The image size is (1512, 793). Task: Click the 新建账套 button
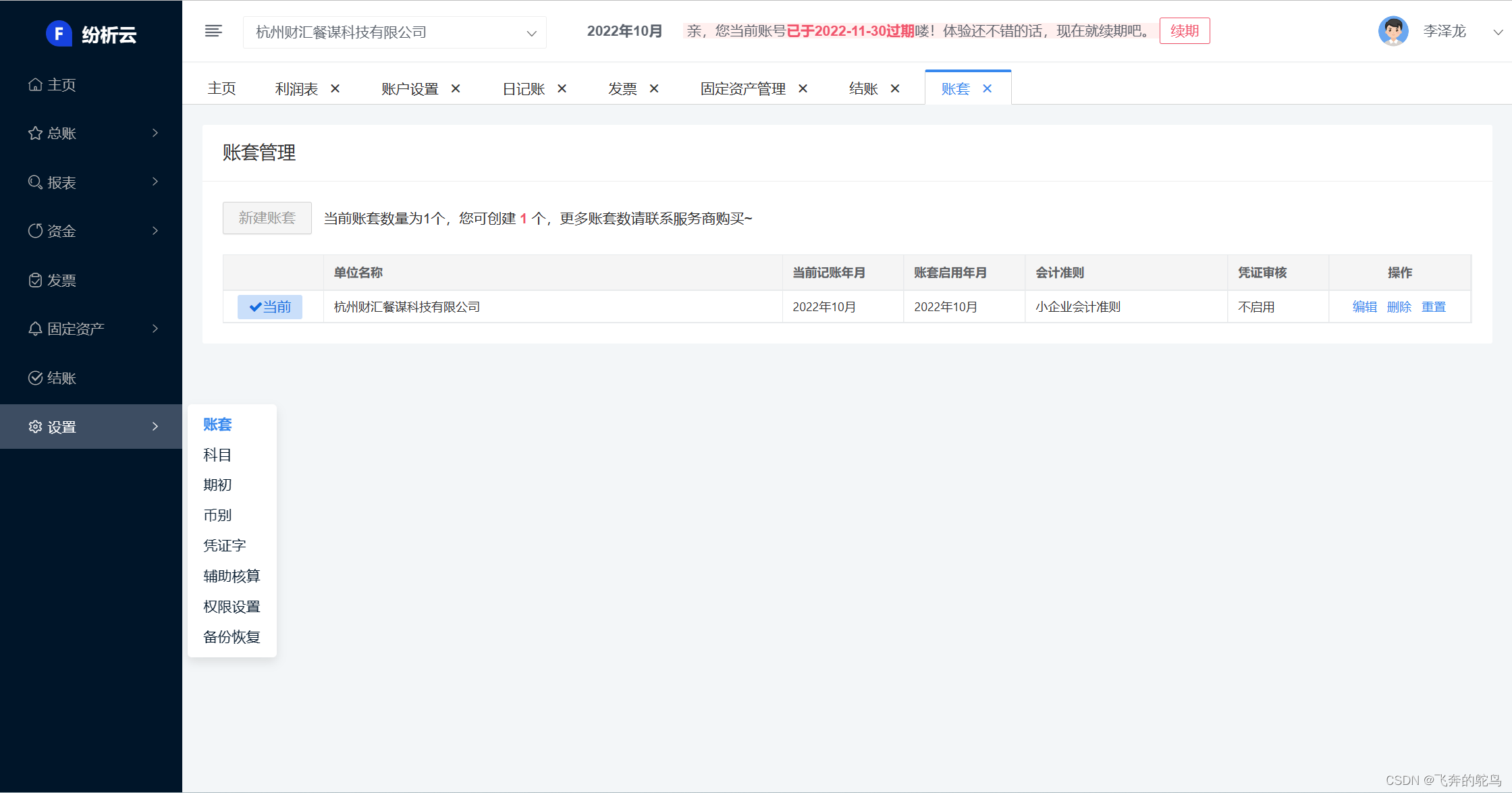pos(267,218)
